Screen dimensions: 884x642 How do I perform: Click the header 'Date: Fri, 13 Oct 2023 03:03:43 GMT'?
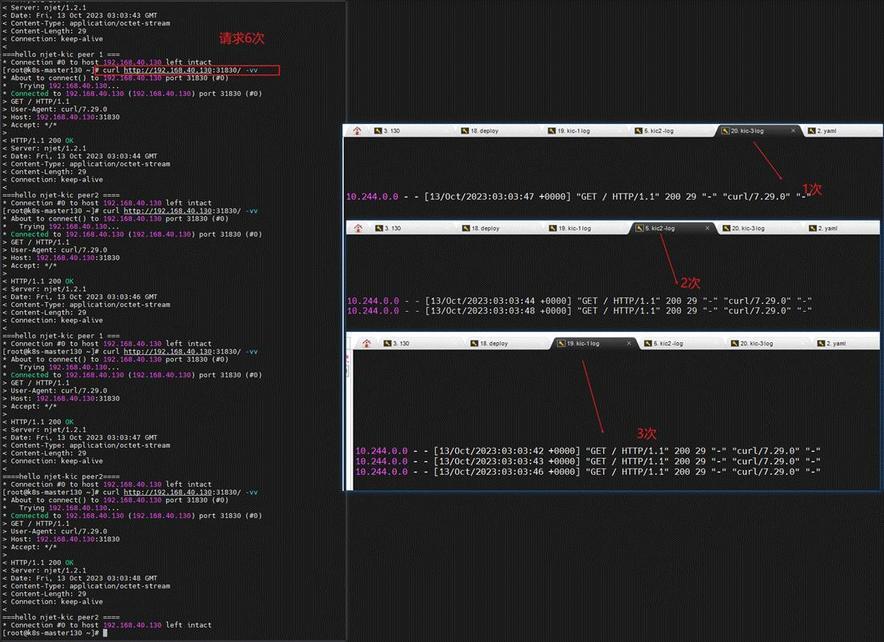[79, 16]
